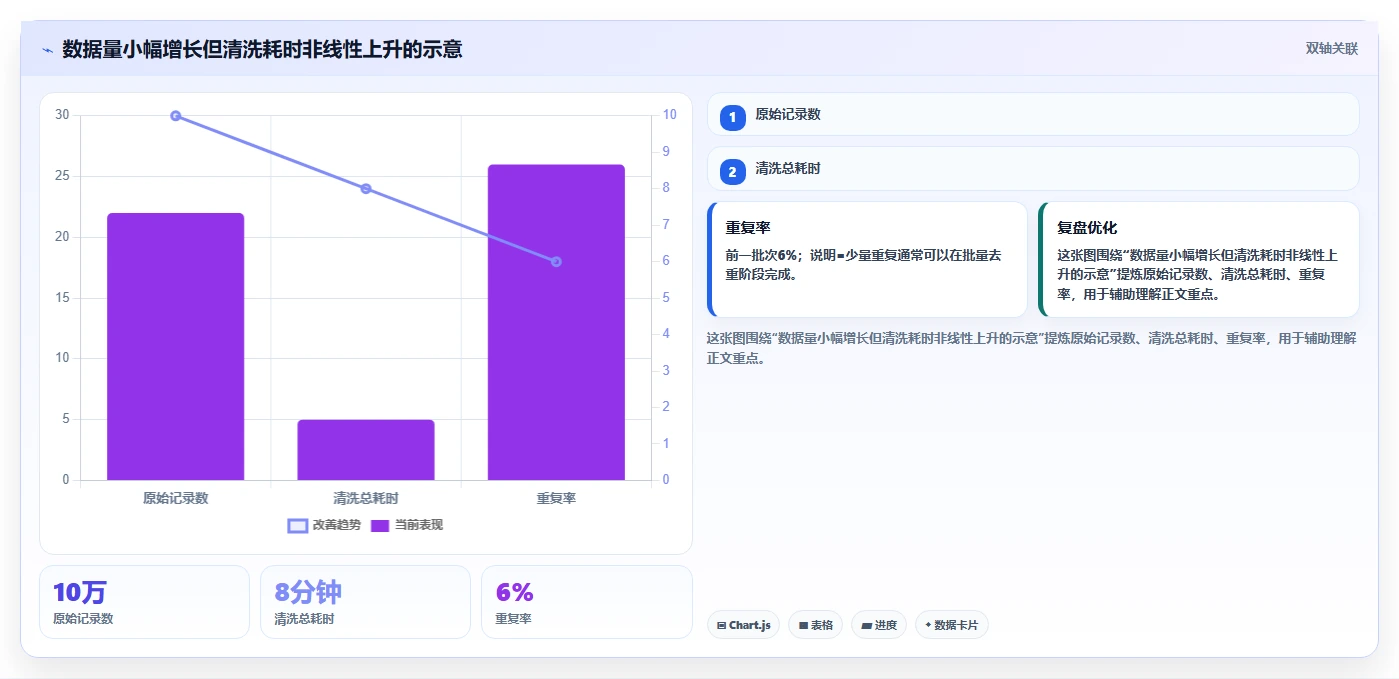Click the icon in the Chart.js tag
The image size is (1399, 679).
tap(722, 625)
